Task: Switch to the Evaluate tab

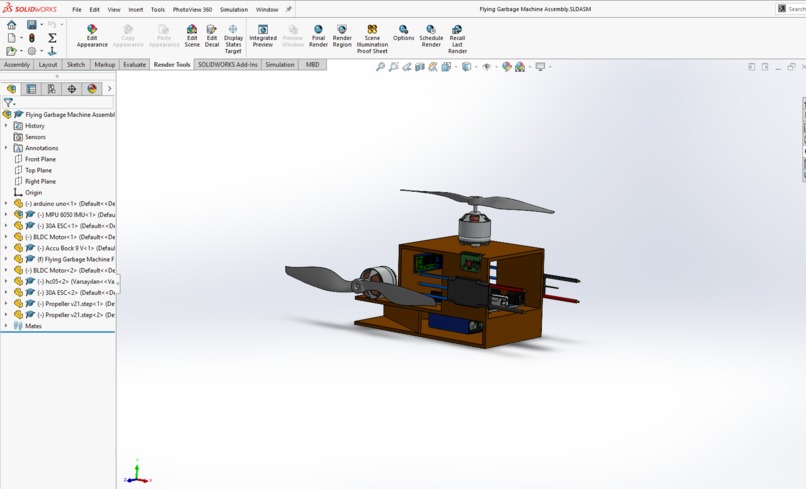Action: 134,64
